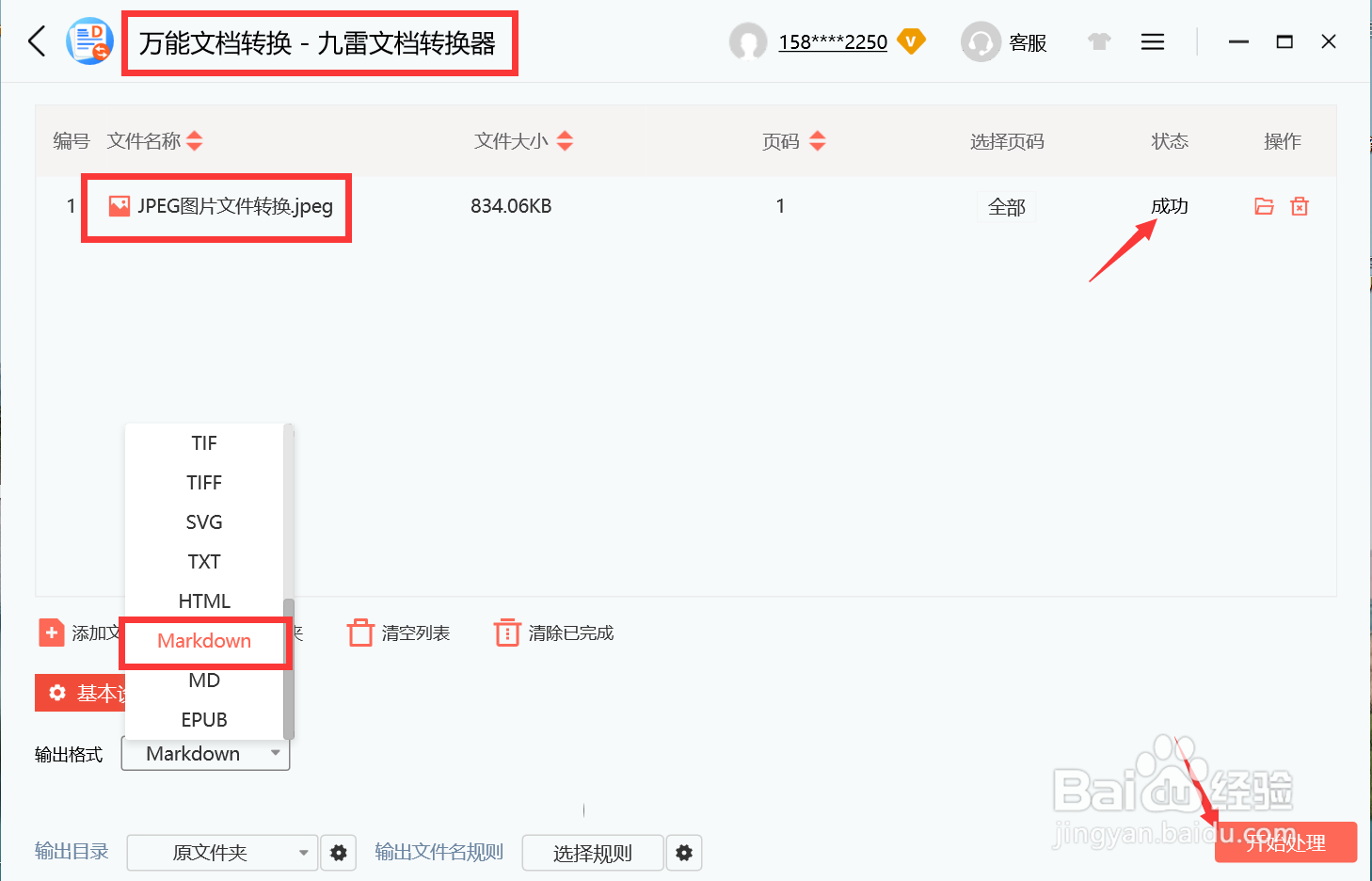Choose Markdown from format list
The image size is (1372, 881).
pos(204,641)
